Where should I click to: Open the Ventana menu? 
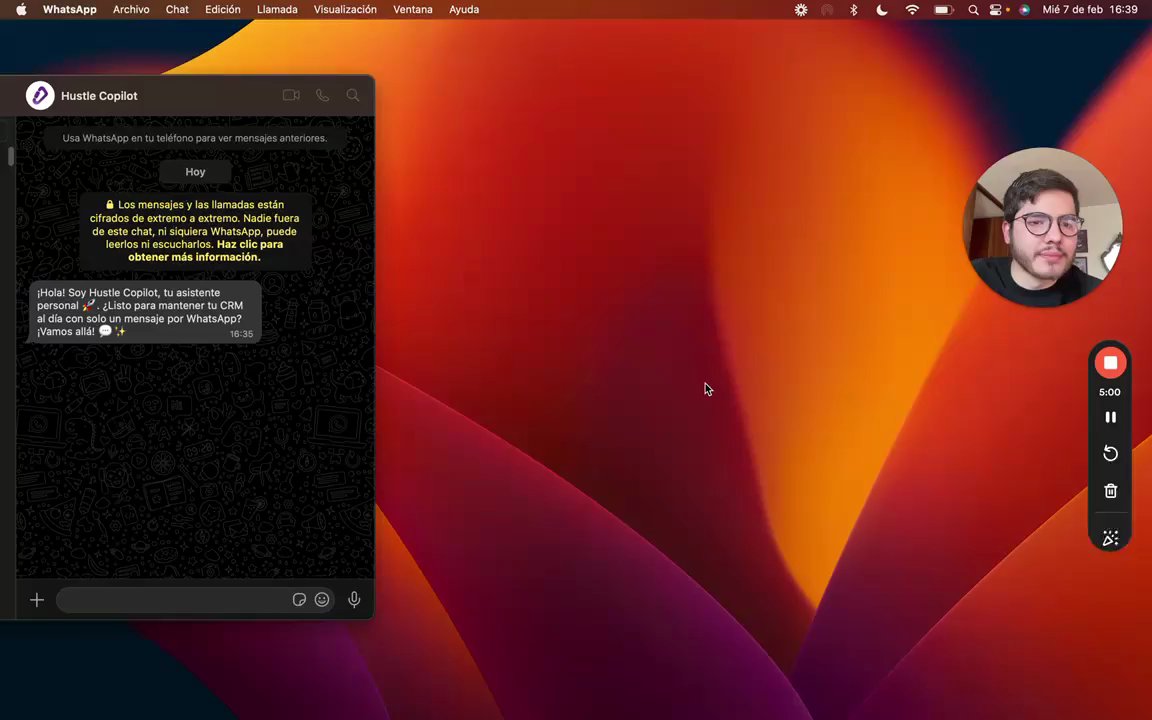[x=413, y=10]
